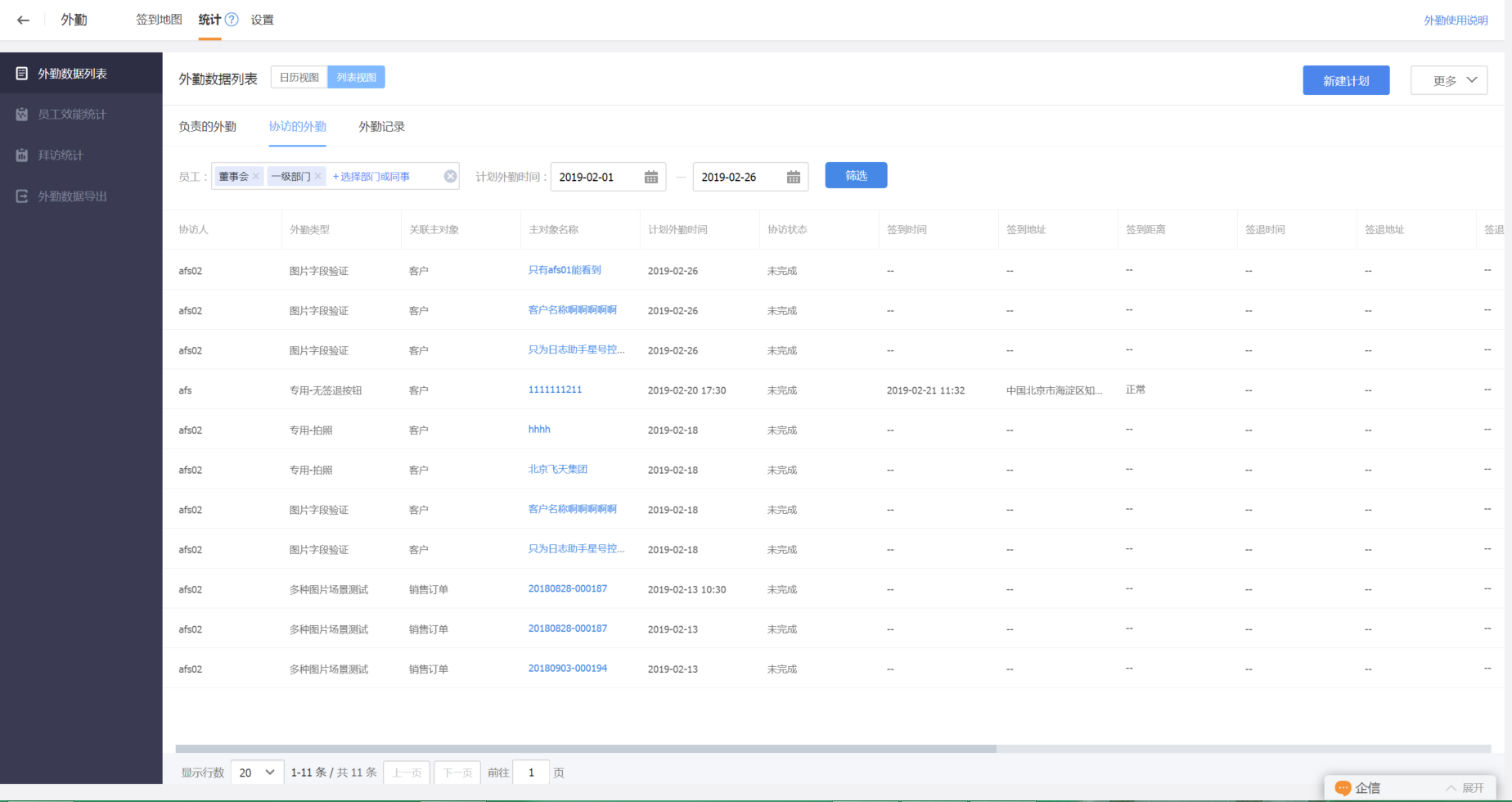The image size is (1512, 802).
Task: Open 员工效能统计 in the sidebar
Action: coord(72,115)
